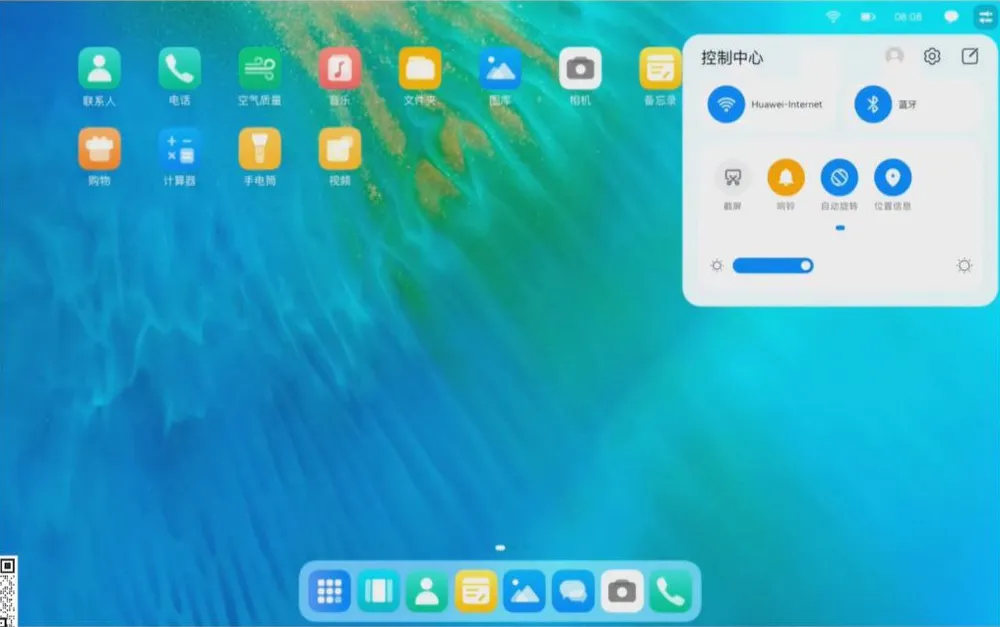Click the brightness slider handle
The height and width of the screenshot is (627, 1000).
806,265
